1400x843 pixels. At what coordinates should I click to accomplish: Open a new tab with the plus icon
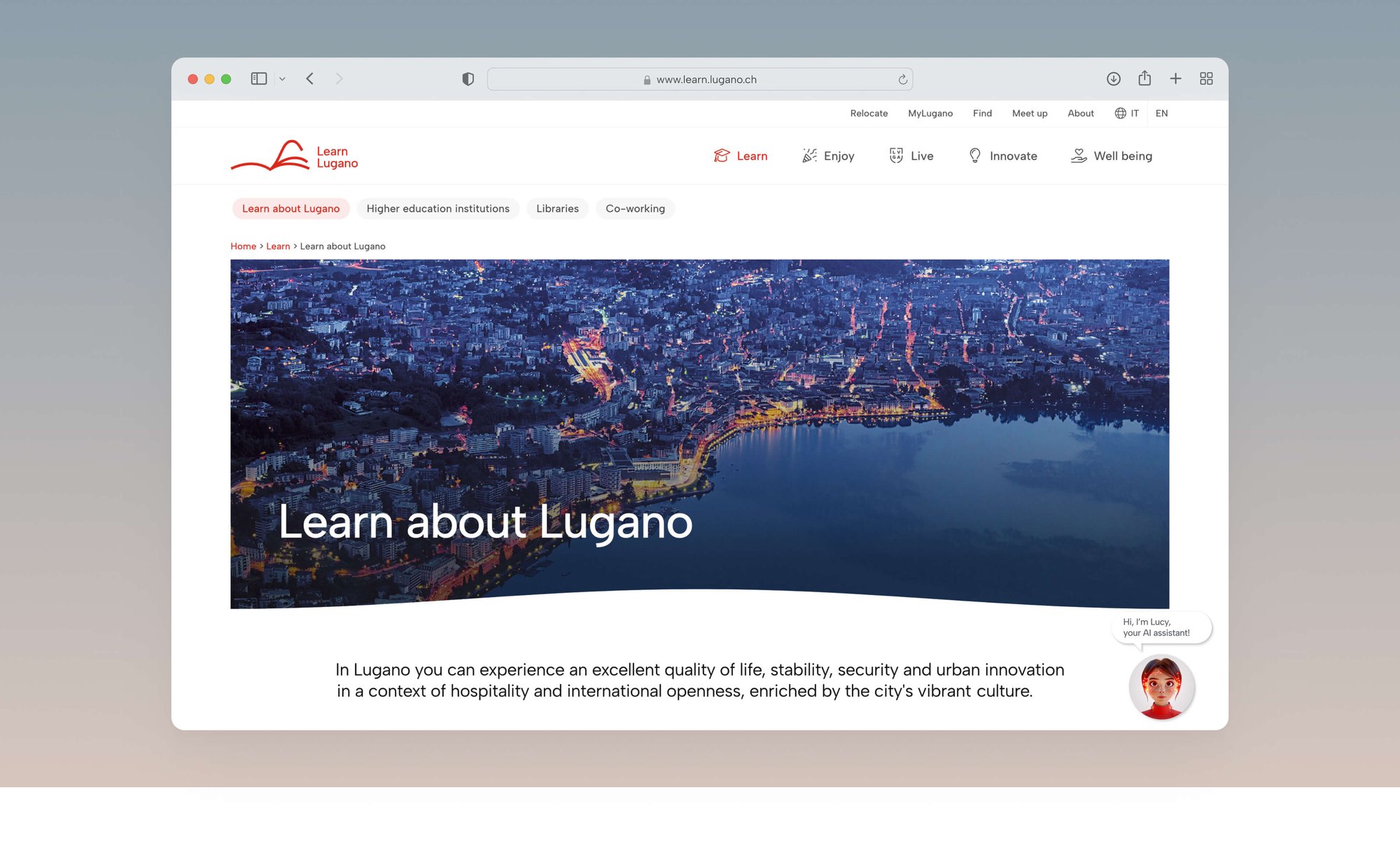pyautogui.click(x=1175, y=78)
